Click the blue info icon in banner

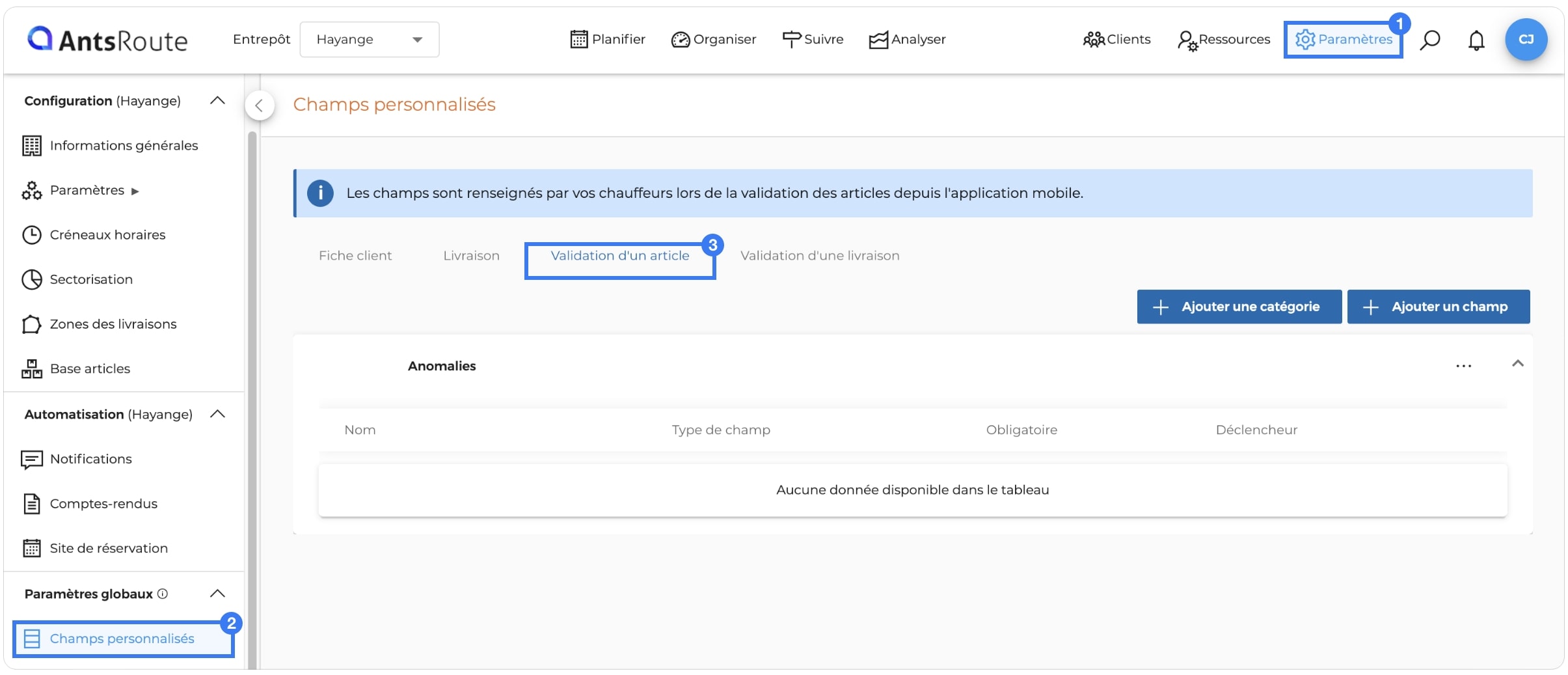[320, 193]
